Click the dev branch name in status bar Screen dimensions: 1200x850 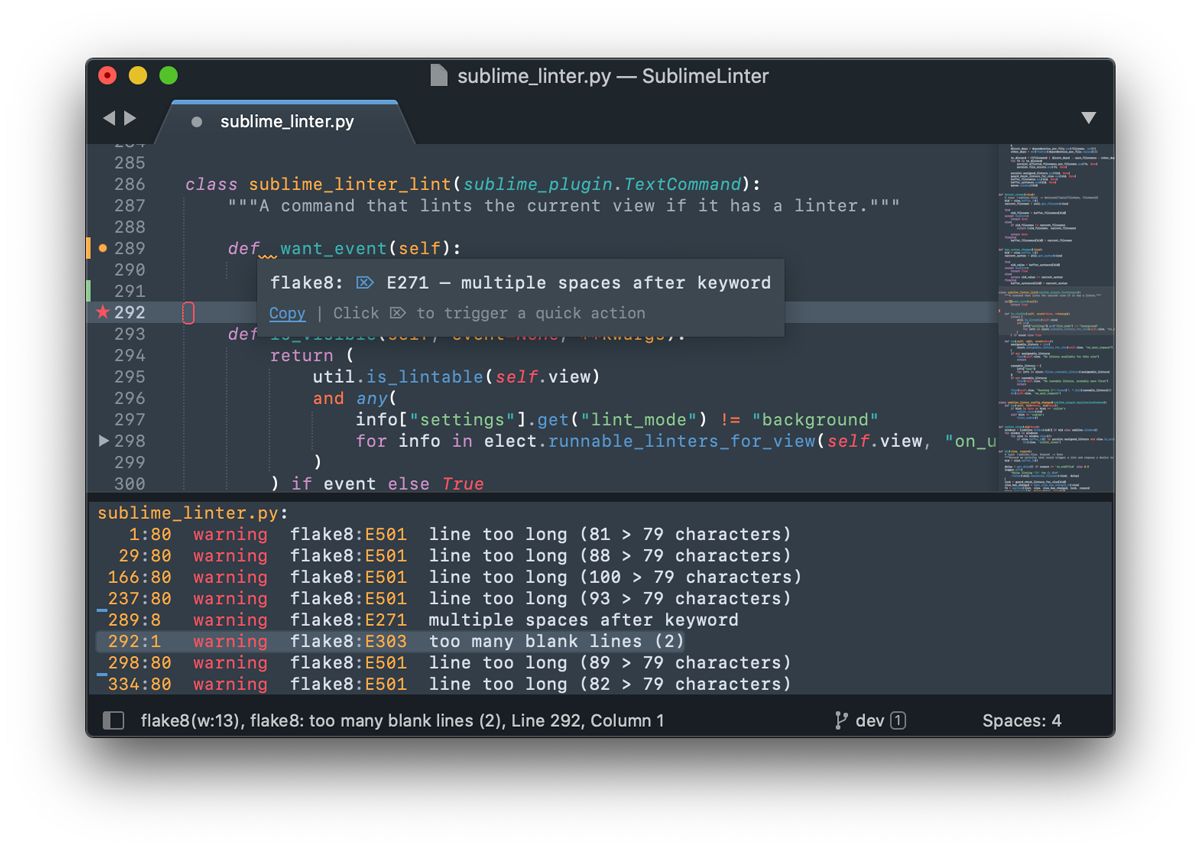tap(870, 720)
